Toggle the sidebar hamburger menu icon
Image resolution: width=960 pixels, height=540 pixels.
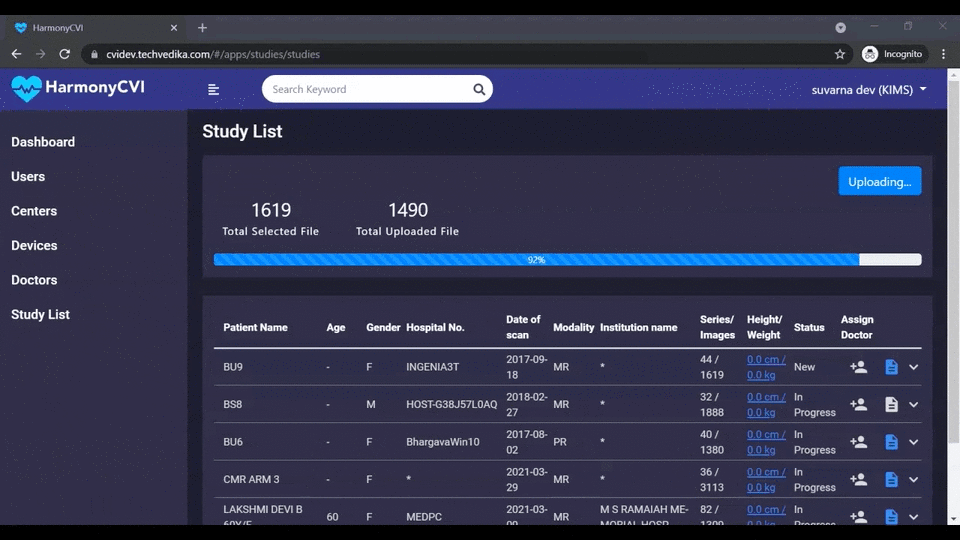coord(213,90)
